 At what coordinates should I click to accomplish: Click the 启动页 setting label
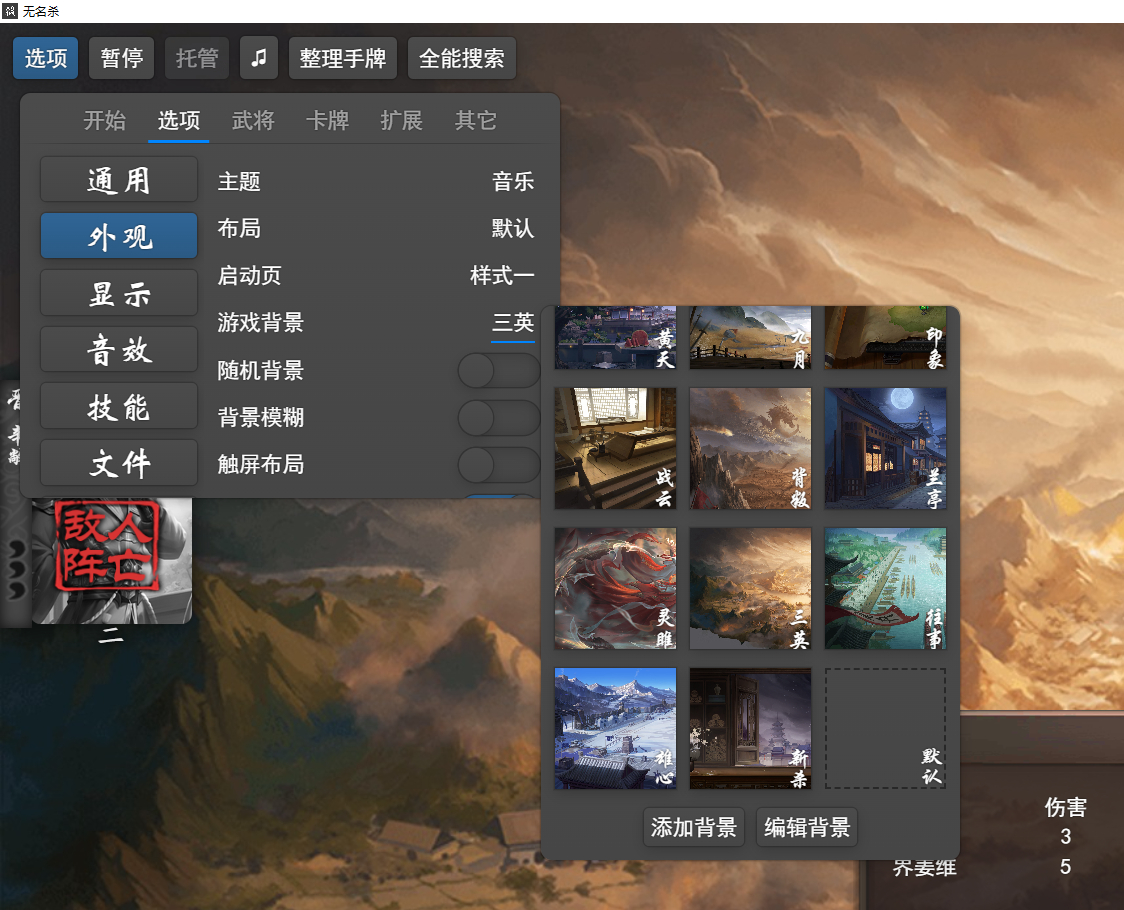(x=249, y=275)
